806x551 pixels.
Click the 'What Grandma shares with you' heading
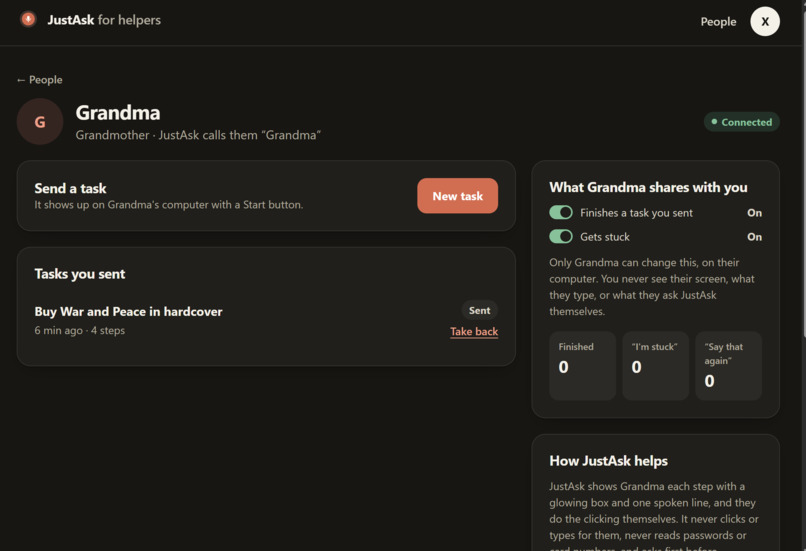[x=648, y=188]
